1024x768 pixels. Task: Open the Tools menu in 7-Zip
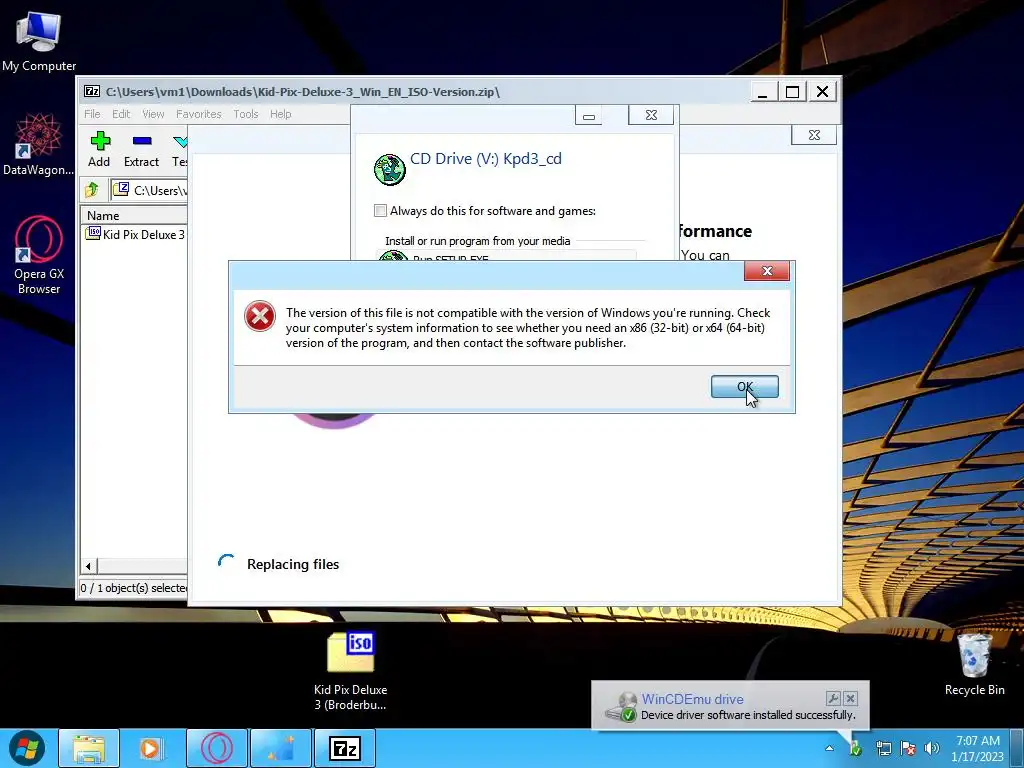(x=246, y=114)
